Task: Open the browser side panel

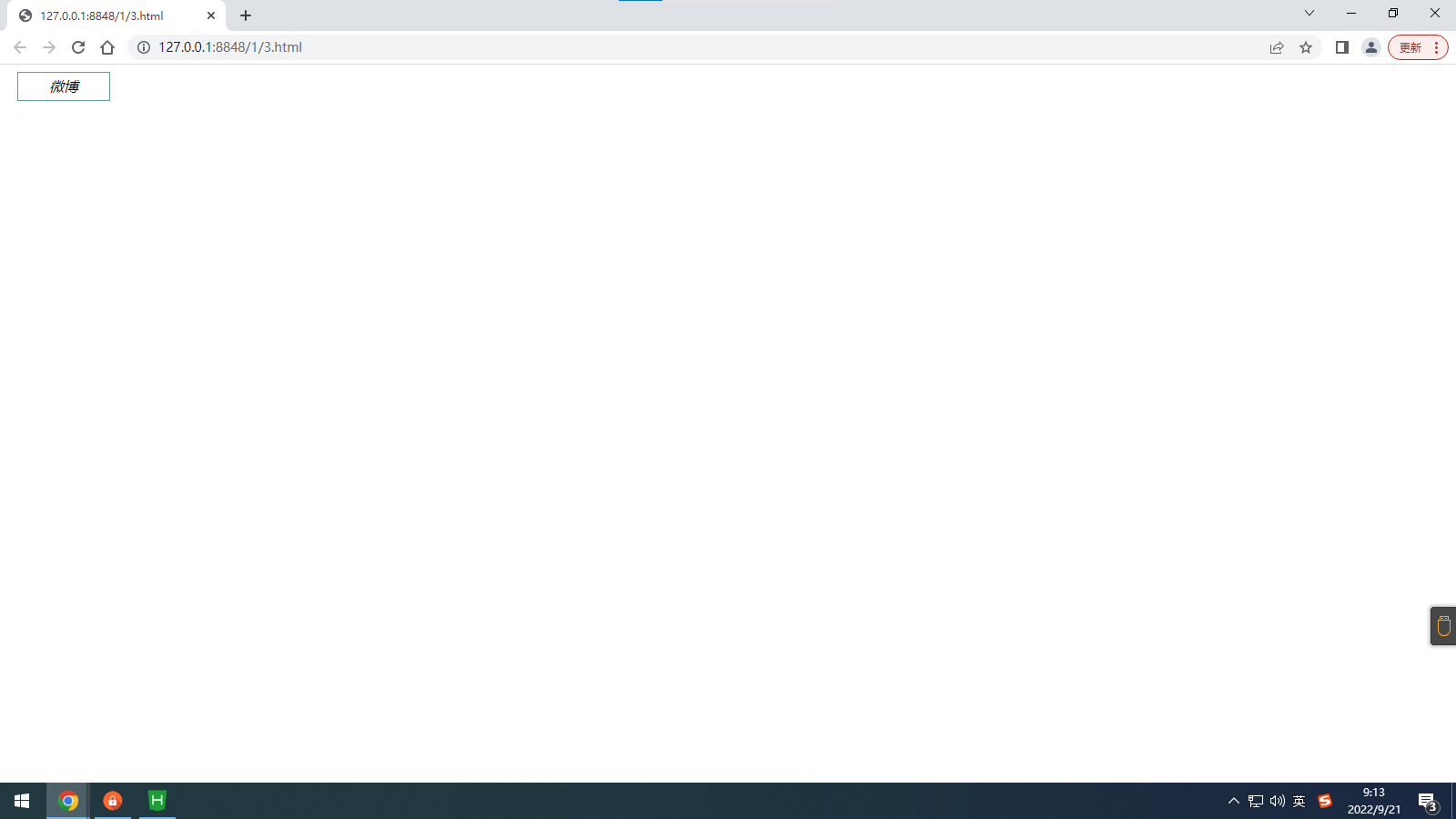Action: click(1341, 47)
